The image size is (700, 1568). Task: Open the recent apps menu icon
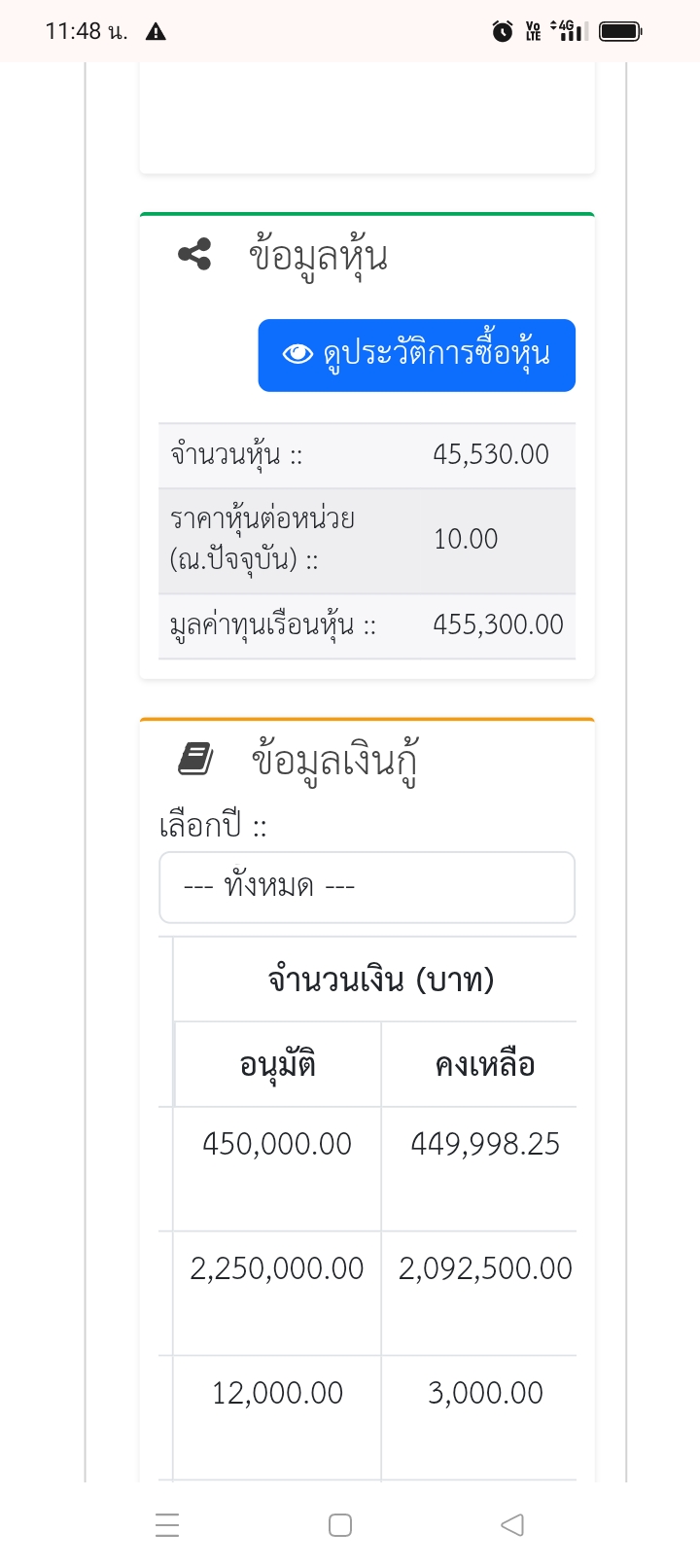(167, 1524)
